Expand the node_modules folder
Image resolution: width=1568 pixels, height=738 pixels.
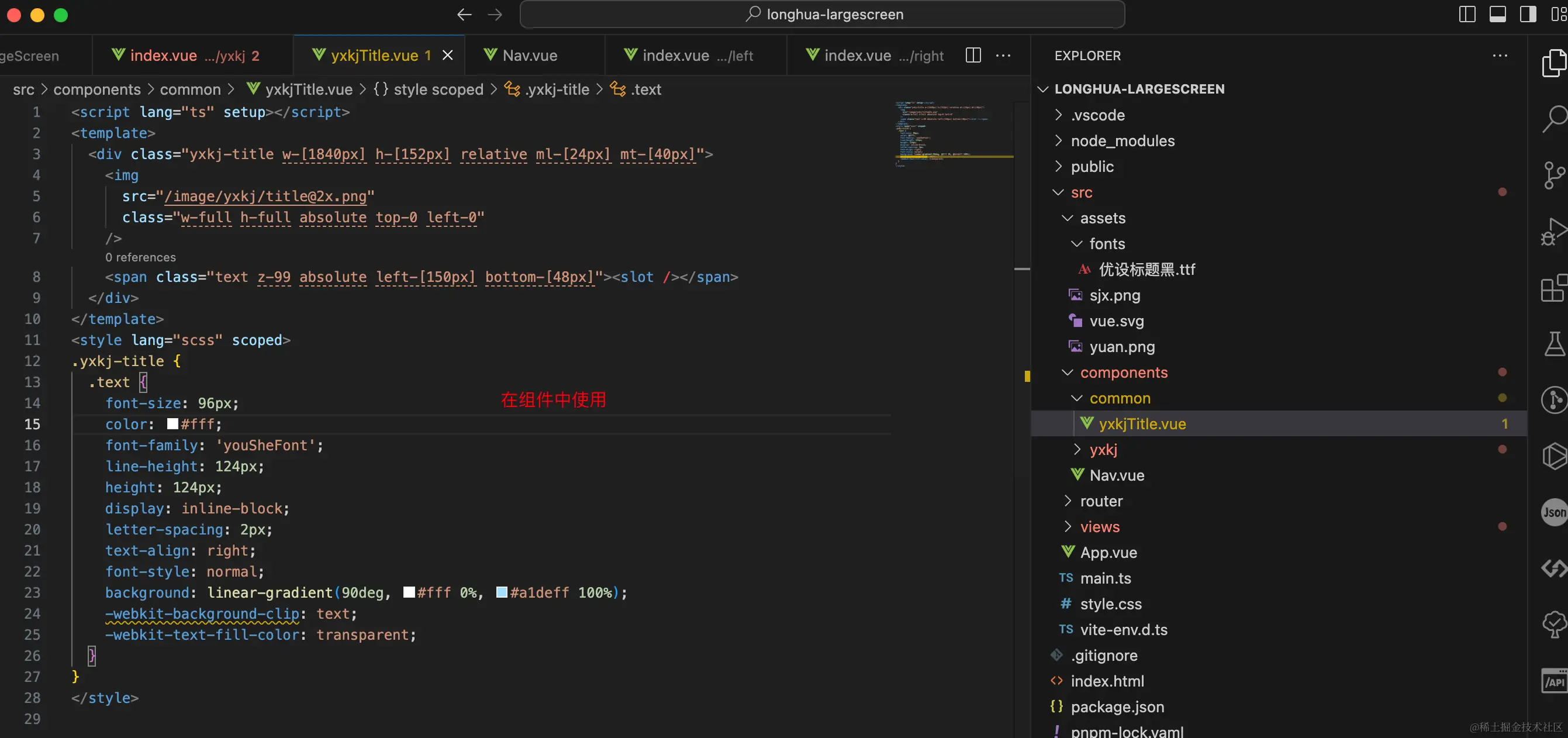[1122, 141]
